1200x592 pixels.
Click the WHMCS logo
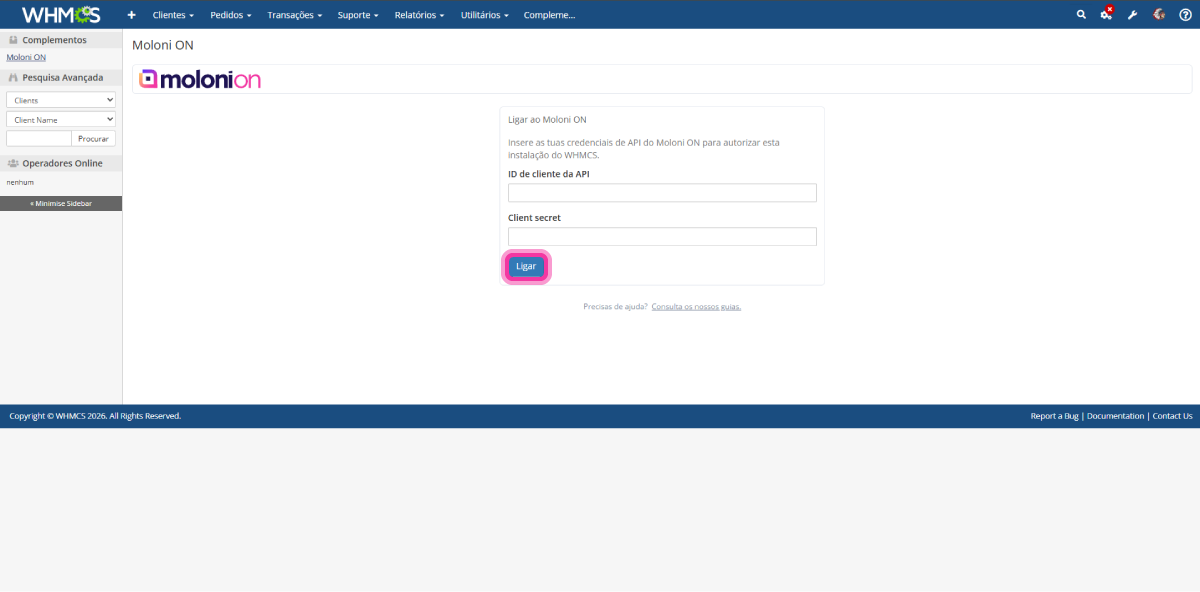click(60, 15)
